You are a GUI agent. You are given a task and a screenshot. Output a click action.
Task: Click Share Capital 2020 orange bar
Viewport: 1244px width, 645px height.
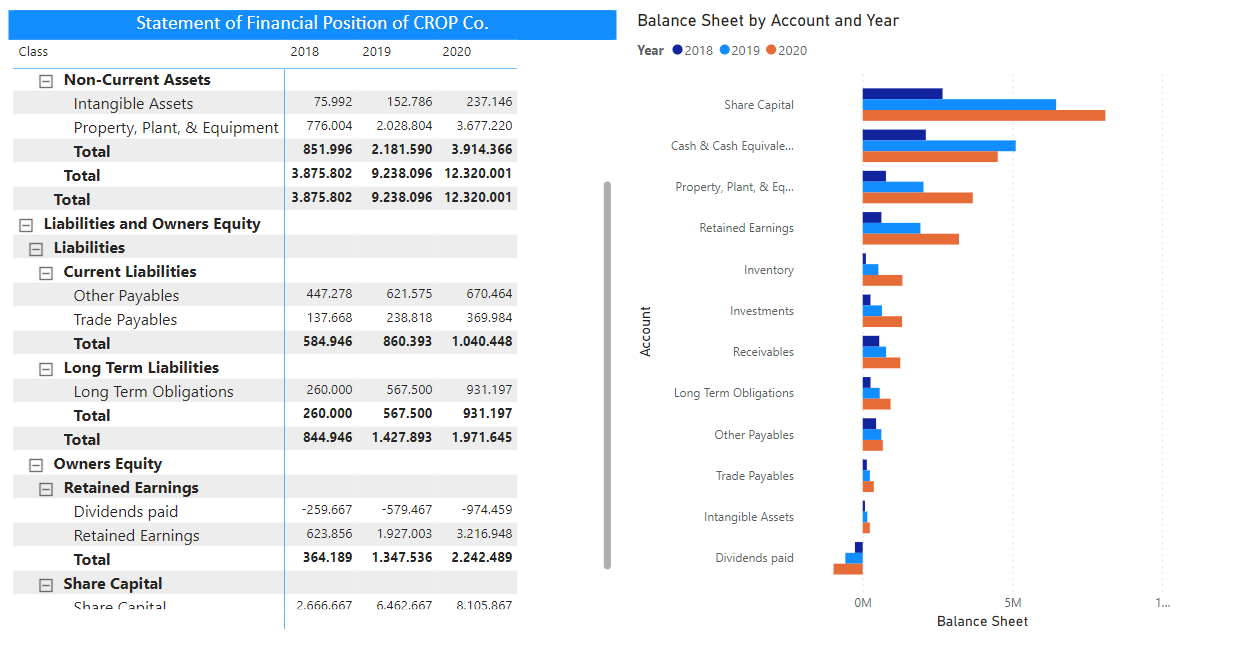[x=984, y=115]
